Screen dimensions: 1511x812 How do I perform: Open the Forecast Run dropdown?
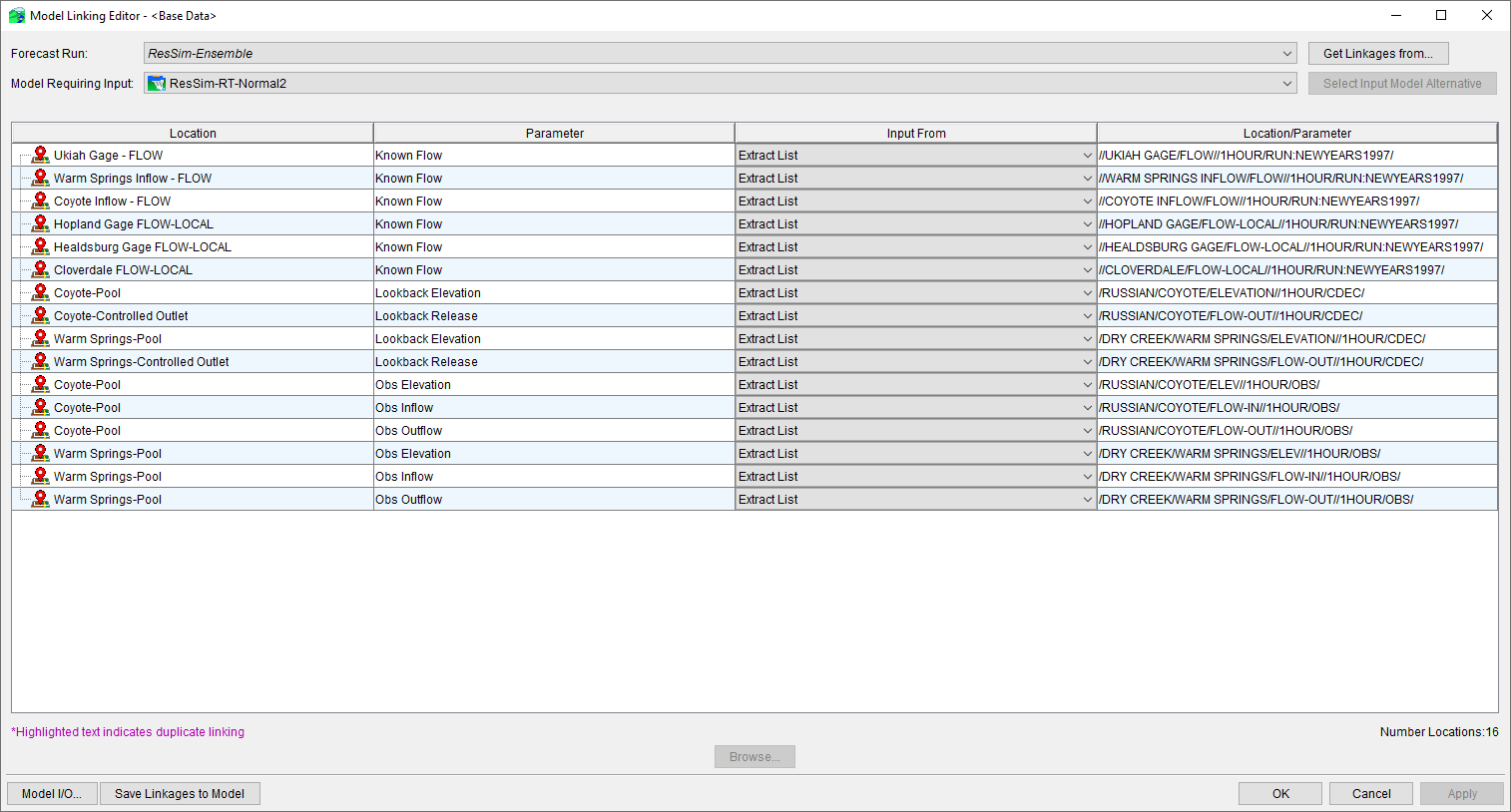point(720,54)
